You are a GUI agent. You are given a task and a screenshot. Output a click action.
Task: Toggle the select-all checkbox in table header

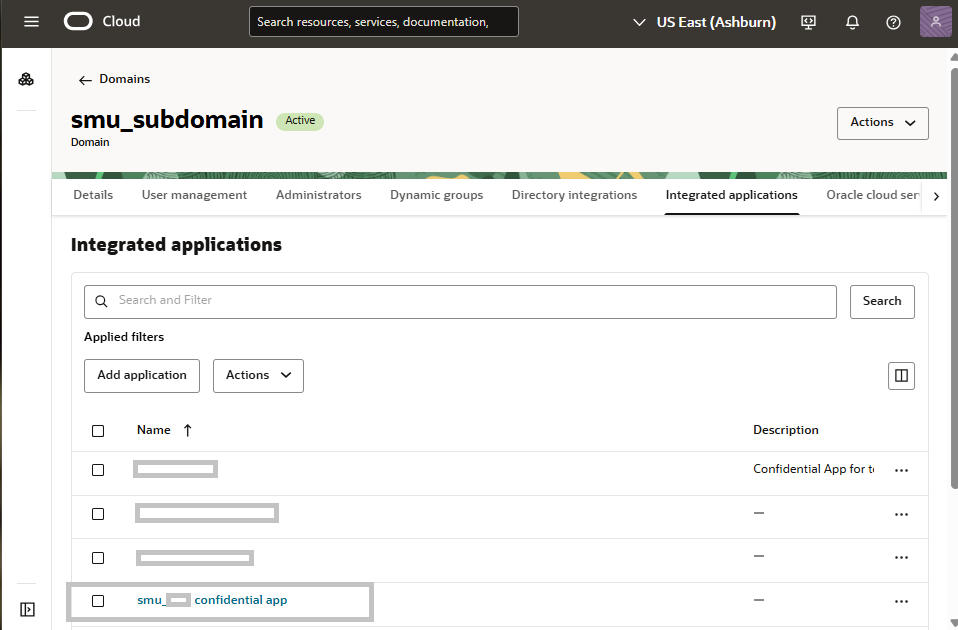97,430
